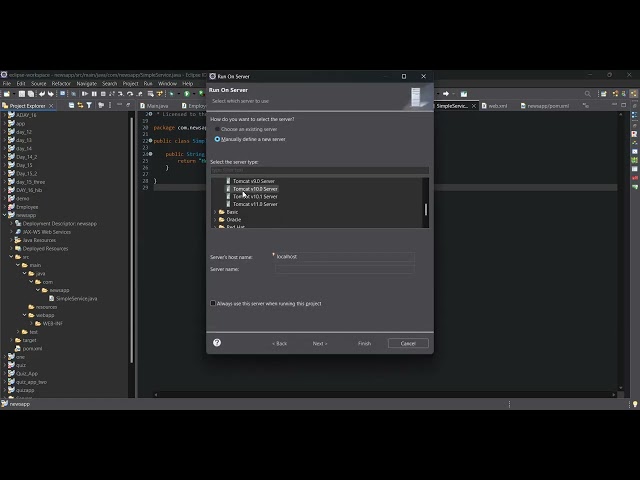640x480 pixels.
Task: Collapse the newsapp project node
Action: tap(5, 215)
